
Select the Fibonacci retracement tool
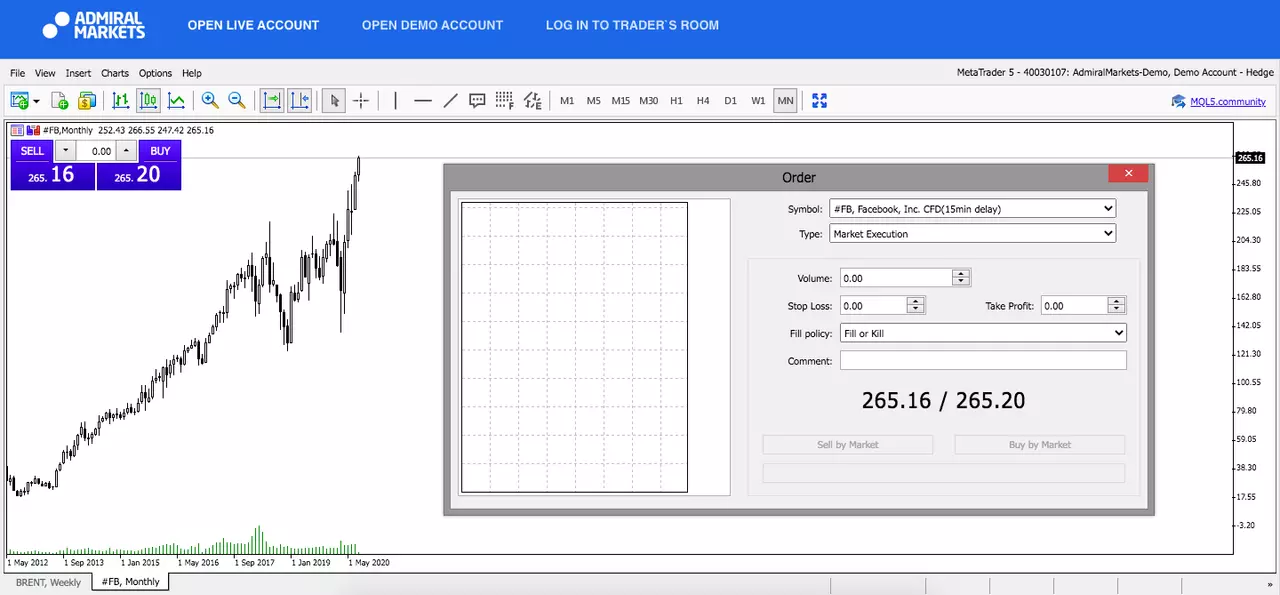pos(505,100)
